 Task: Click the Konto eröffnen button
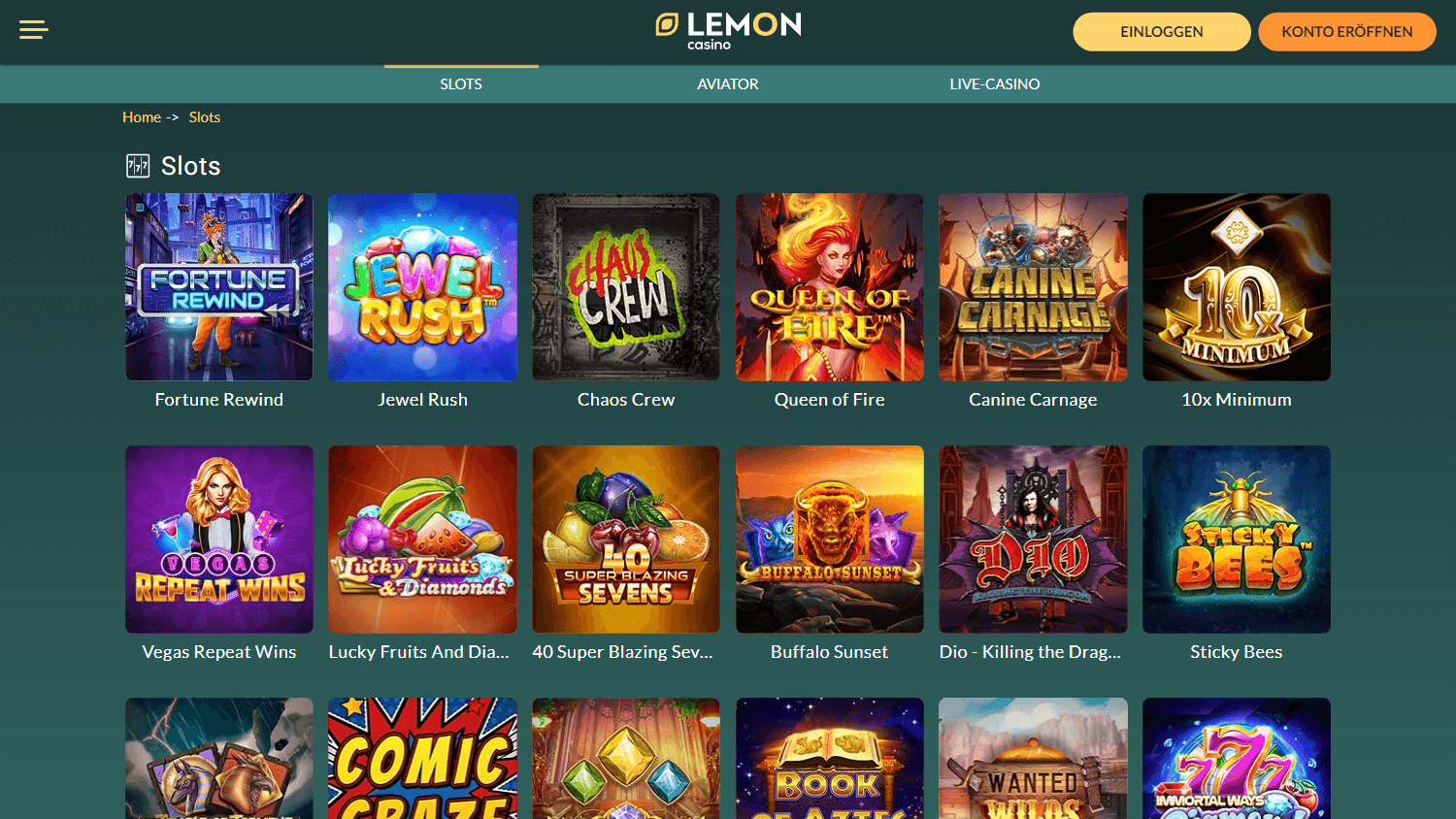pos(1347,32)
